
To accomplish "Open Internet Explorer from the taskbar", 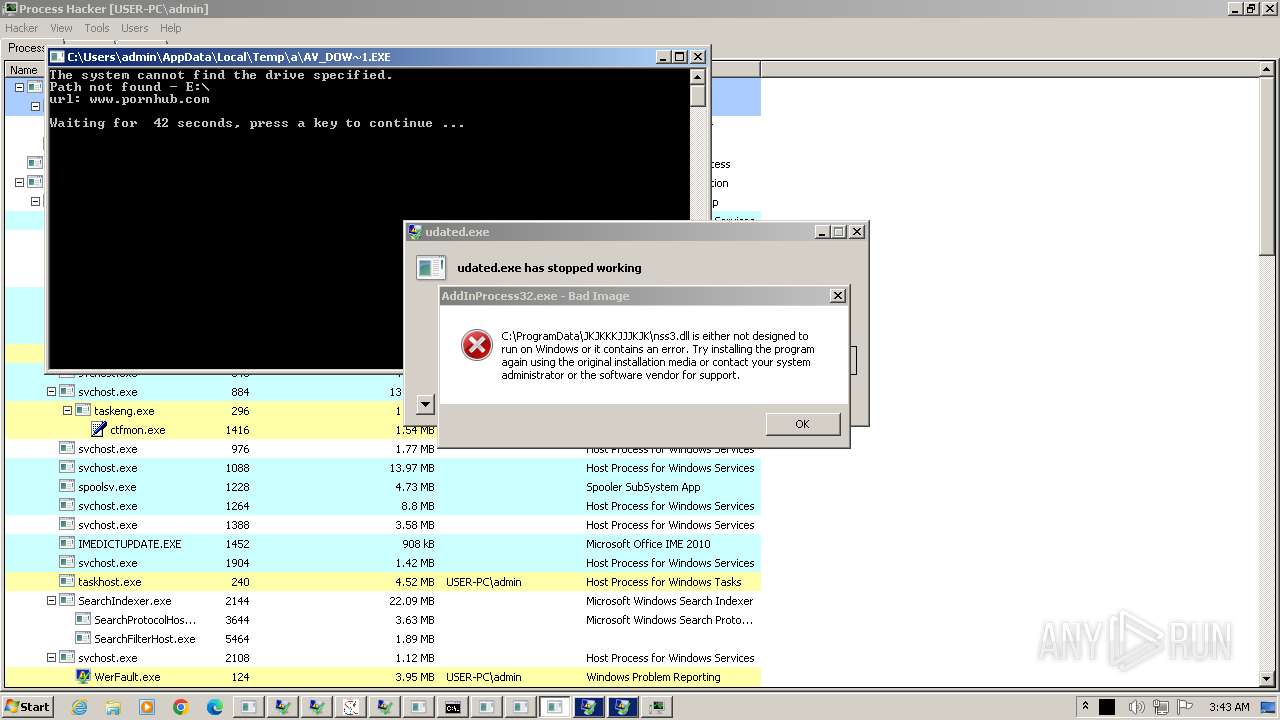I will click(79, 707).
